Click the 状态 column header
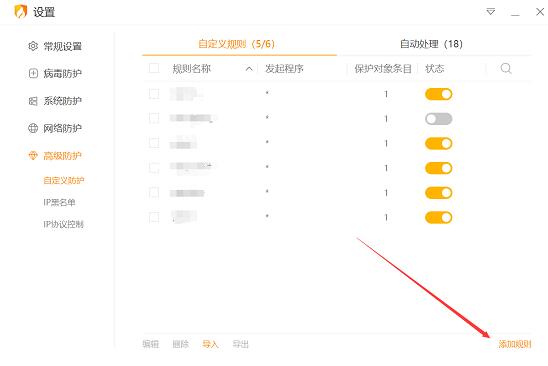This screenshot has height=366, width=548. [434, 69]
